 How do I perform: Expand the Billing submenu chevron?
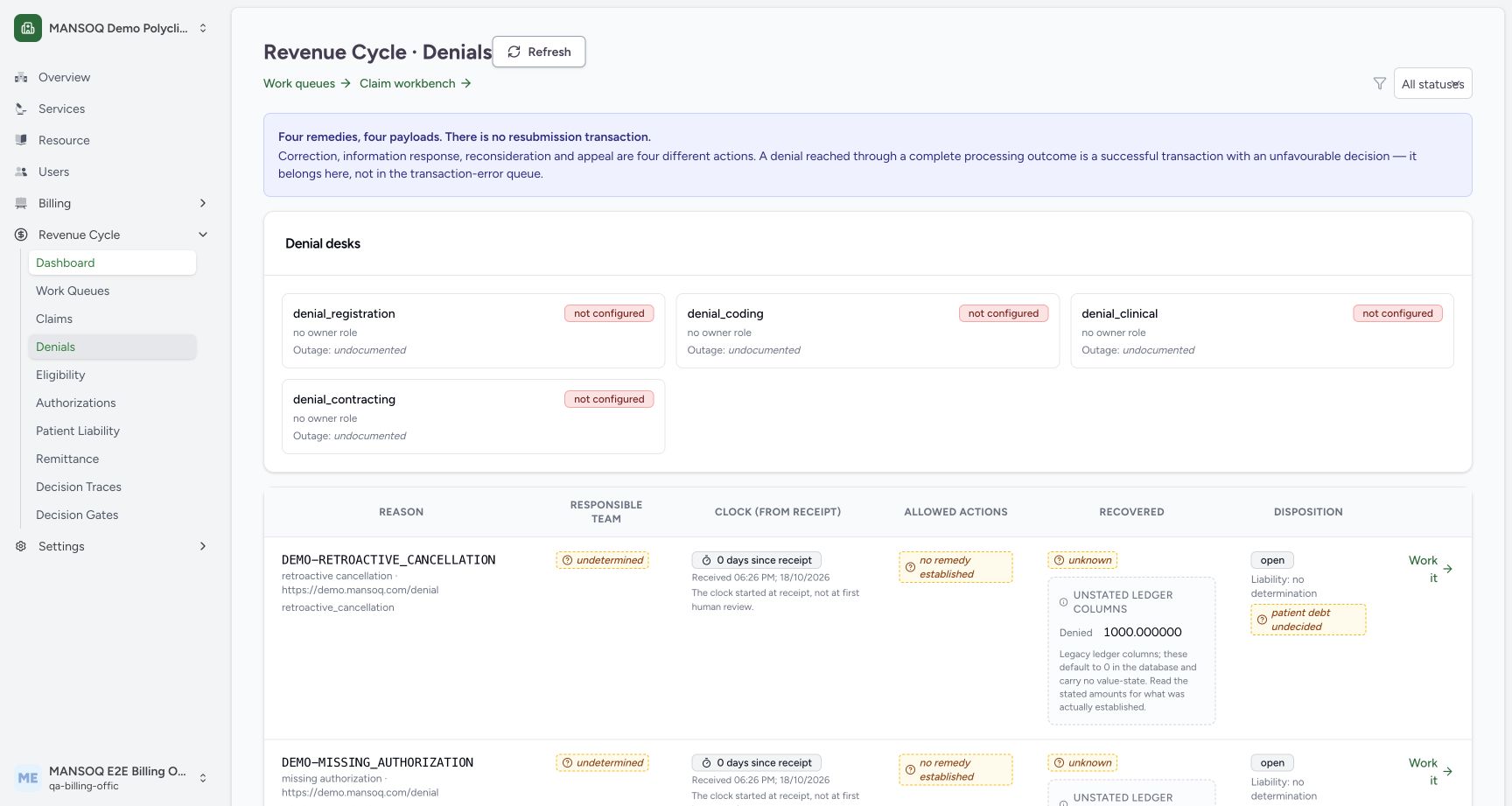(203, 203)
